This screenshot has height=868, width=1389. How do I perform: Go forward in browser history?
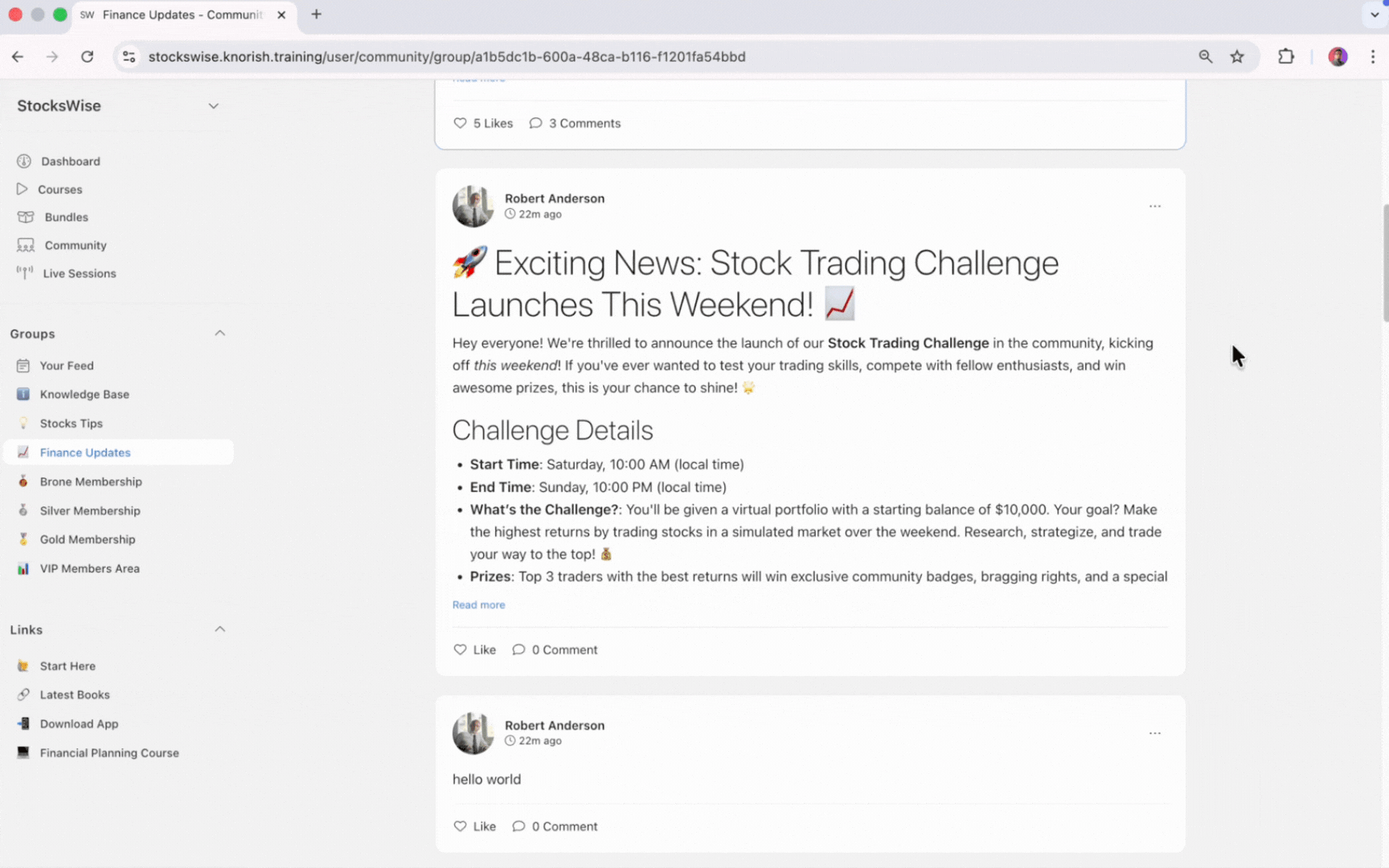(52, 56)
